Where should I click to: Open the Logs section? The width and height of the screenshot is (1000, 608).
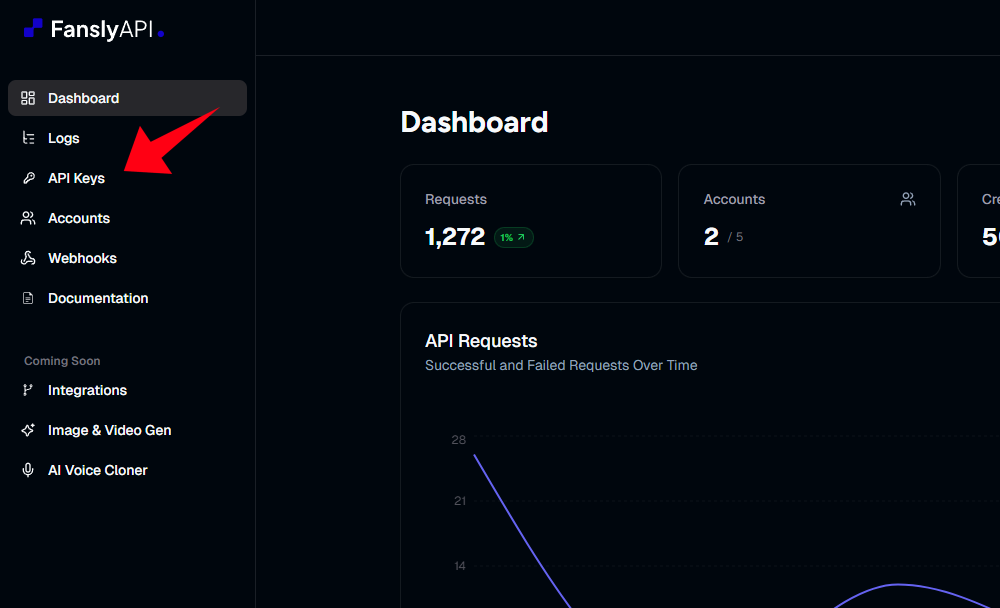(66, 137)
